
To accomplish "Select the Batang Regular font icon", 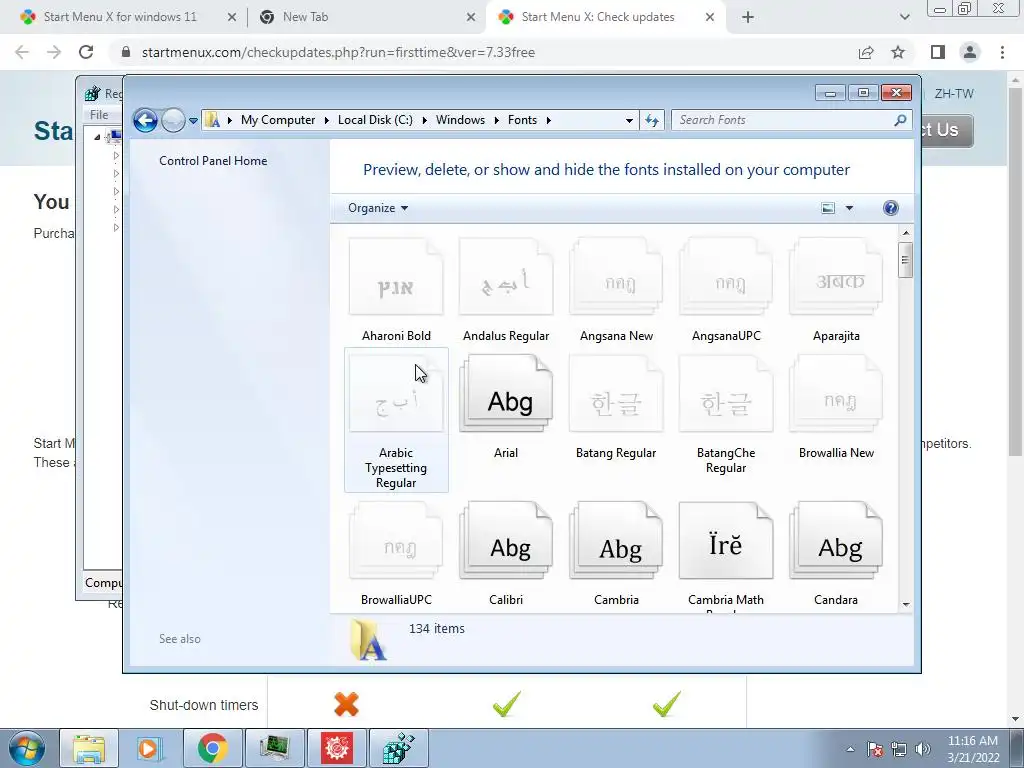I will click(616, 394).
